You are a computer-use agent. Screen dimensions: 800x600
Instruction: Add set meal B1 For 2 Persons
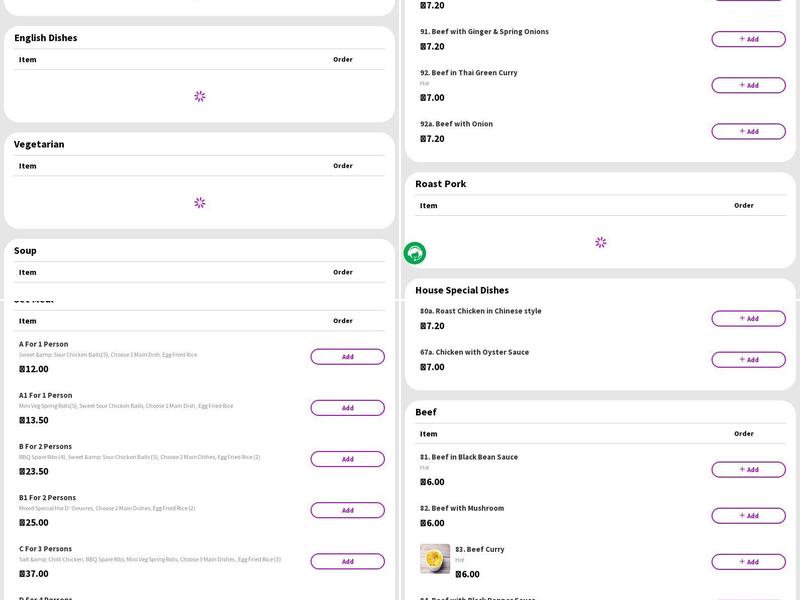(347, 510)
